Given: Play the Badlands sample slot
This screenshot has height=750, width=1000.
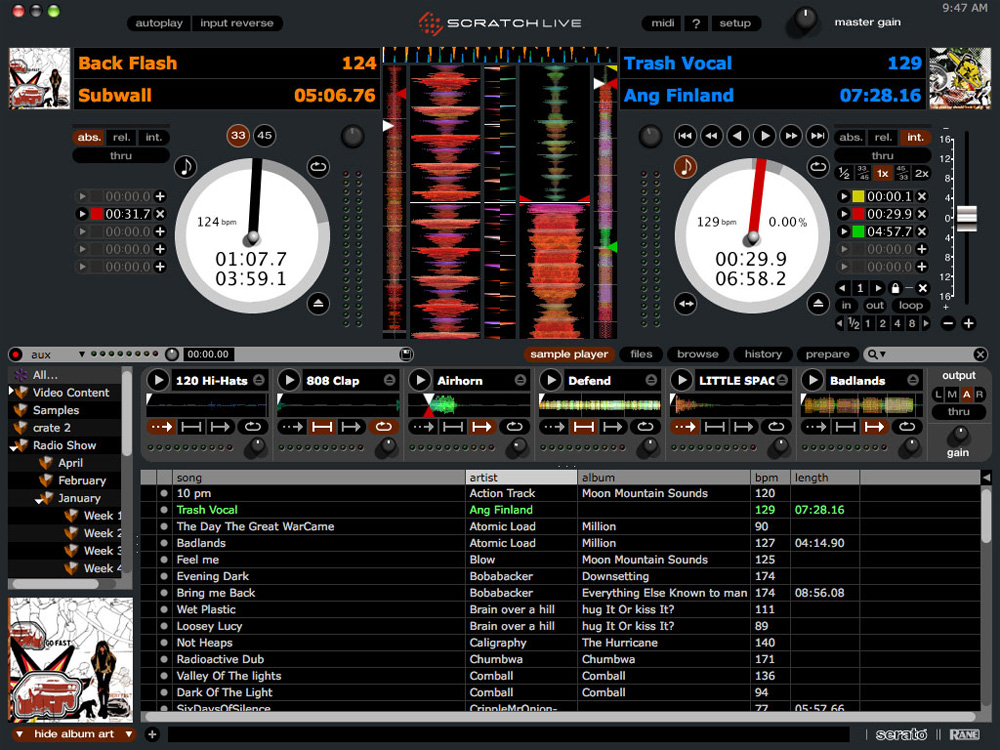Looking at the screenshot, I should coord(812,381).
